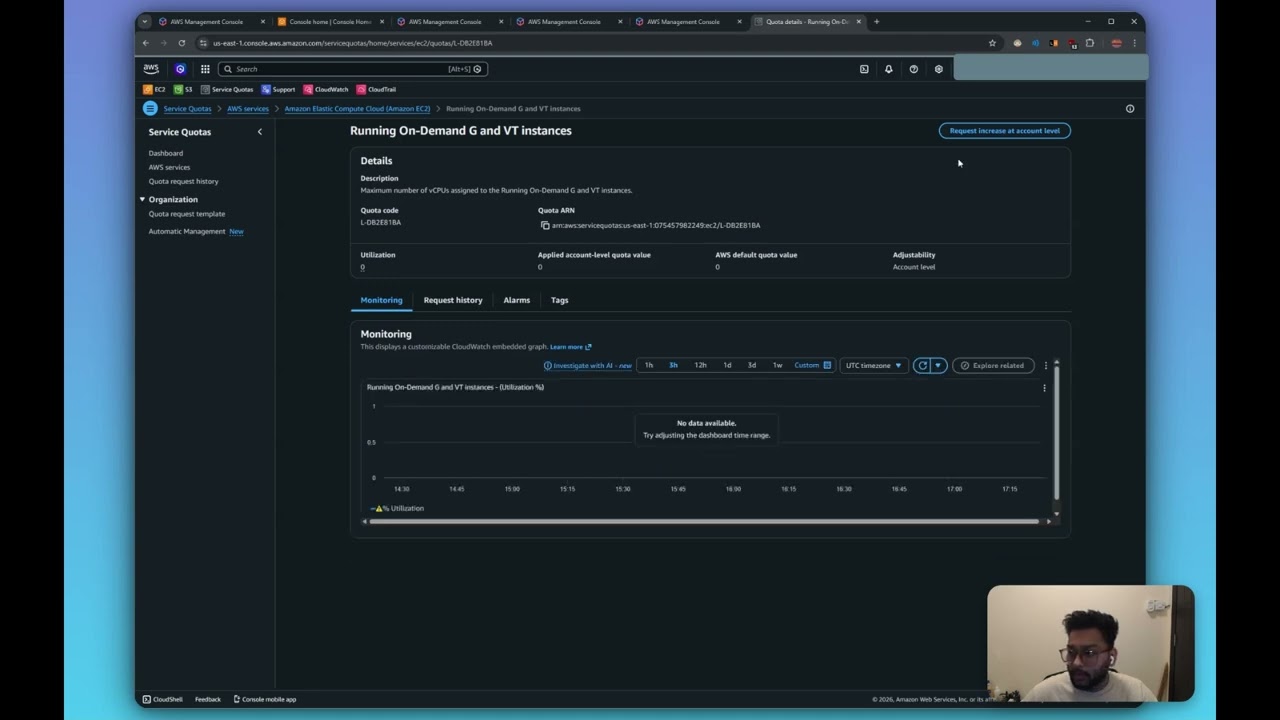This screenshot has width=1280, height=720.
Task: Open the CloudShell icon in top bar
Action: (x=864, y=69)
